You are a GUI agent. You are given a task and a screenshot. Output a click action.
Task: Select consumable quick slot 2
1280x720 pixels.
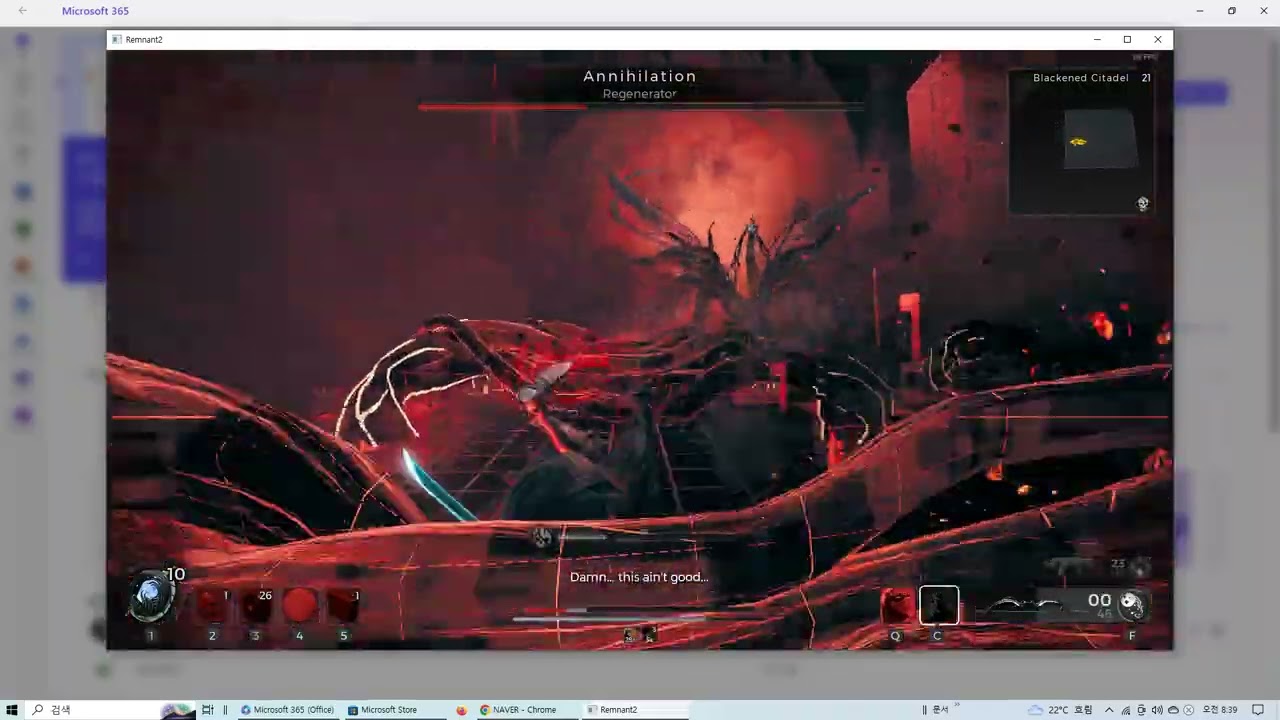click(x=212, y=605)
